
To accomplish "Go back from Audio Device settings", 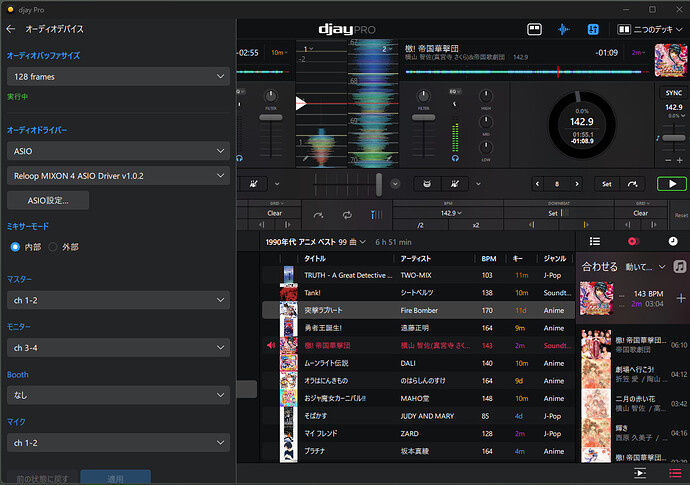I will [11, 29].
